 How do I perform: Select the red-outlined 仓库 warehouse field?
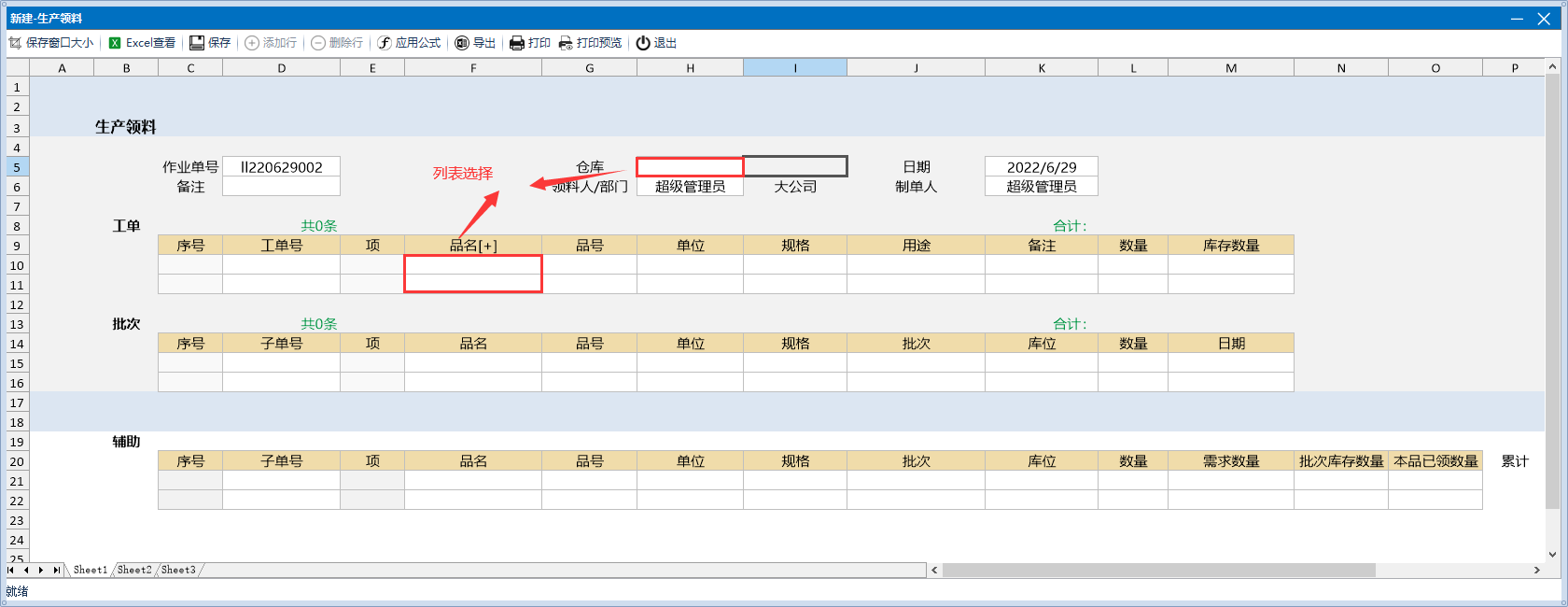tap(690, 167)
